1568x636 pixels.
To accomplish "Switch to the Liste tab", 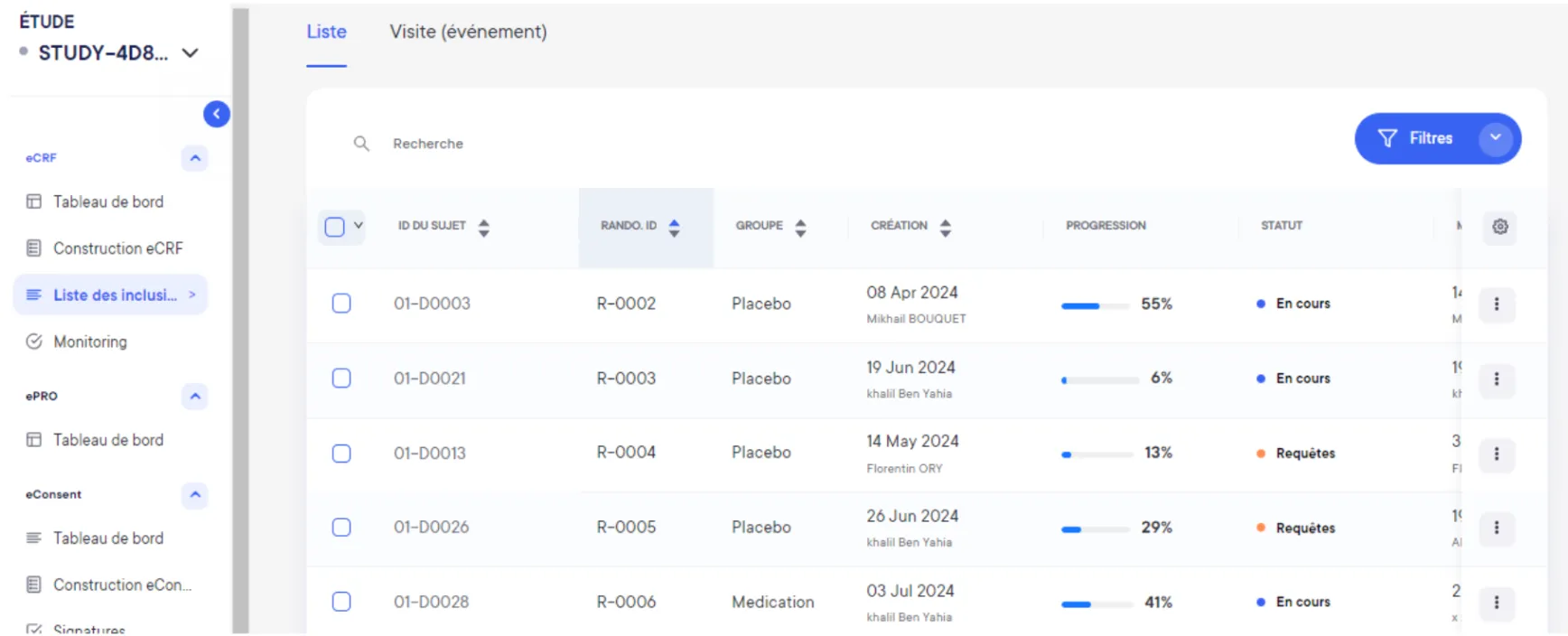I will point(326,32).
